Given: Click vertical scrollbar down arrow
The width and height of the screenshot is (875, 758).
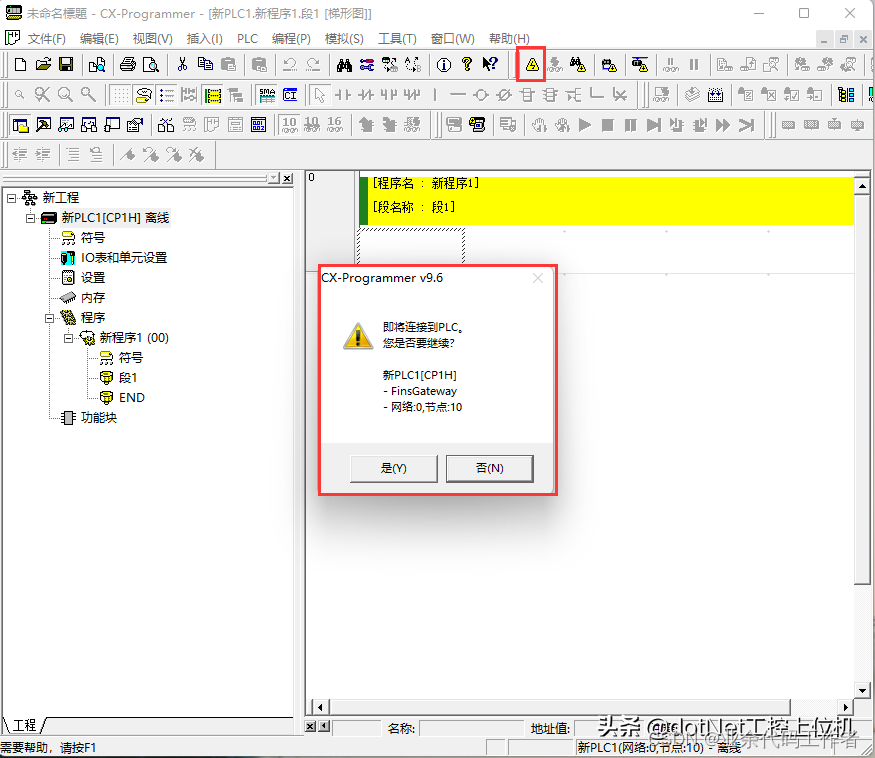Looking at the screenshot, I should click(x=862, y=690).
